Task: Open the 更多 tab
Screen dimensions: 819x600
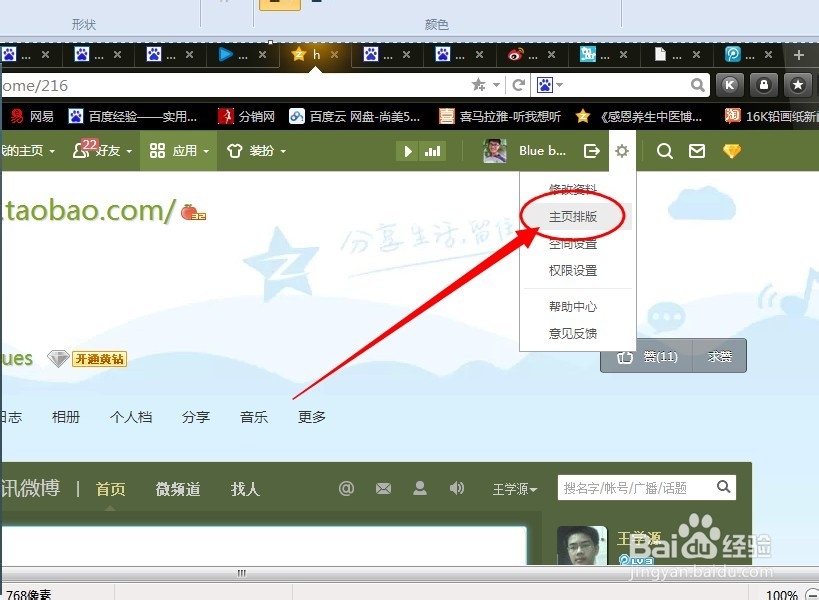Action: click(x=312, y=417)
